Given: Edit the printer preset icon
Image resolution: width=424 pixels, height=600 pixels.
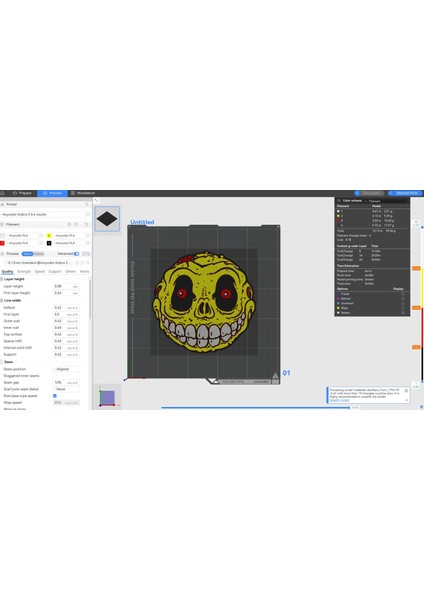Looking at the screenshot, I should pos(88,214).
